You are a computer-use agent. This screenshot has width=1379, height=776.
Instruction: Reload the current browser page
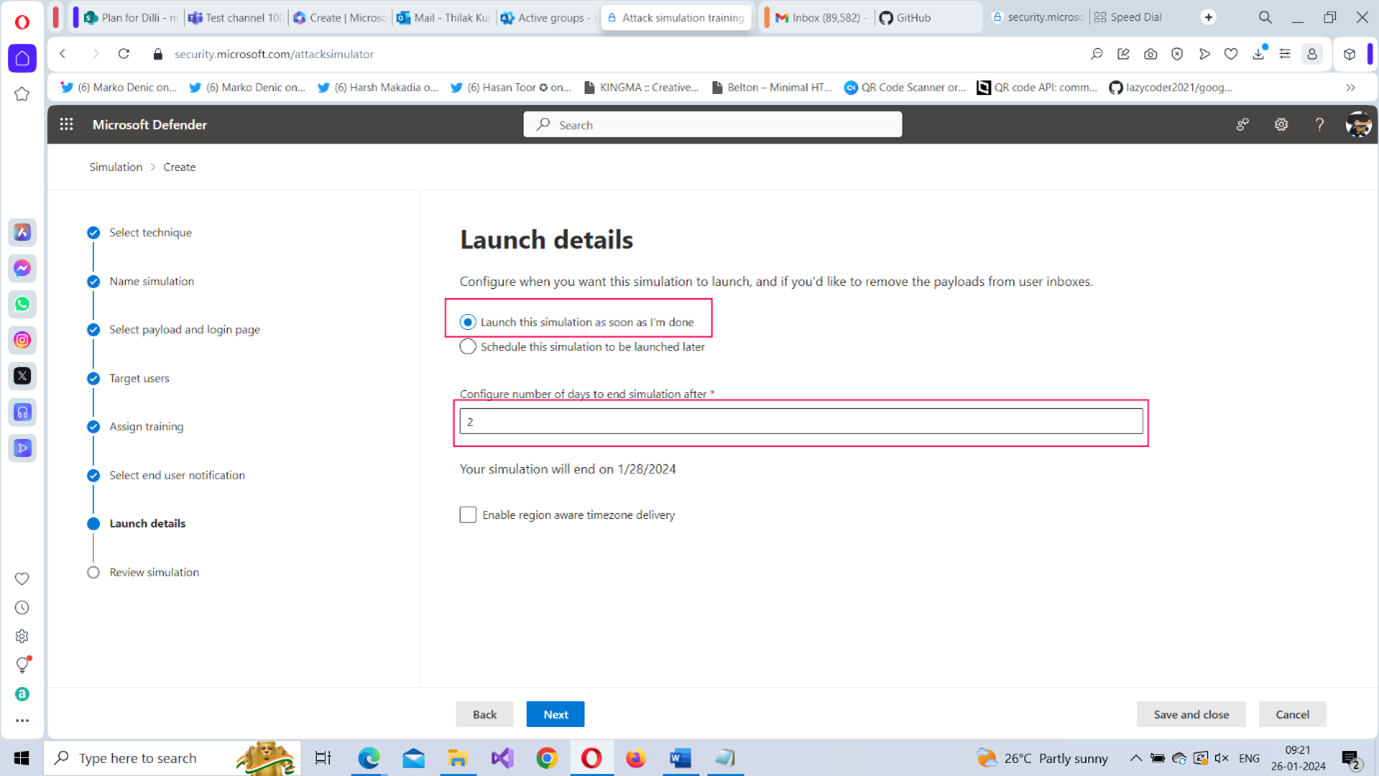[x=124, y=54]
